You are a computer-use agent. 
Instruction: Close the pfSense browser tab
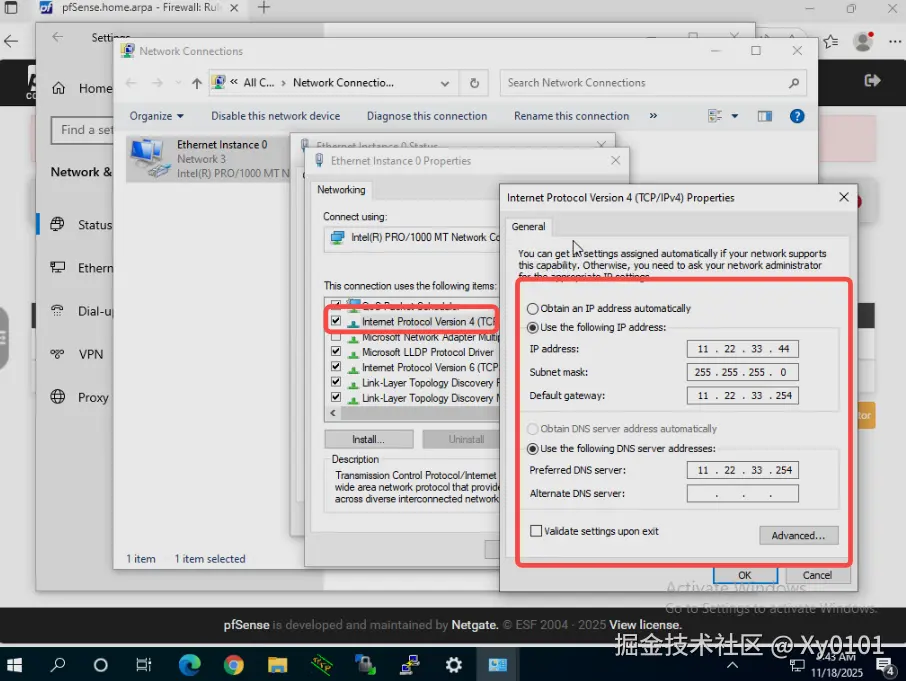[234, 8]
